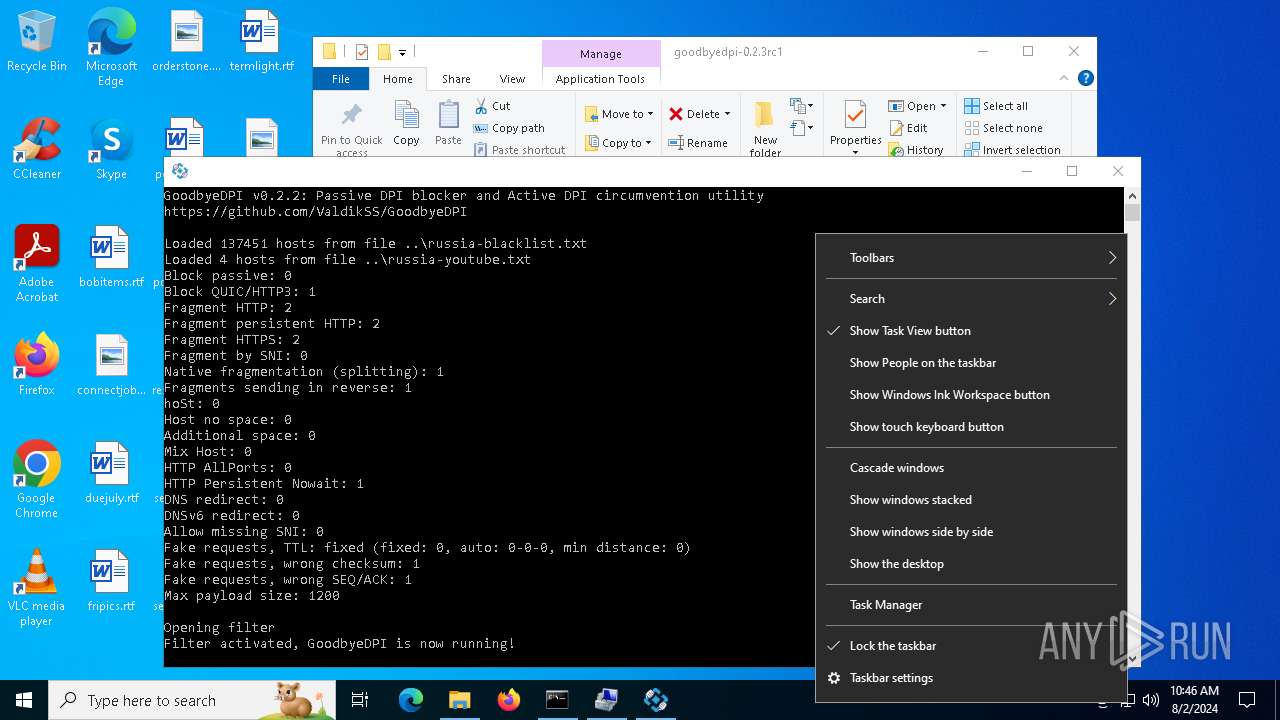
Task: Open Explorer ribbon Help icon
Action: [1086, 78]
